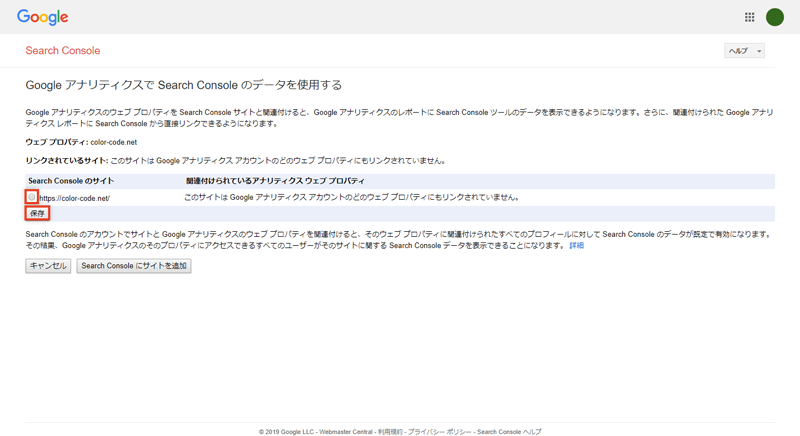This screenshot has width=800, height=436.
Task: Open Webmaster Central footer link
Action: point(345,432)
